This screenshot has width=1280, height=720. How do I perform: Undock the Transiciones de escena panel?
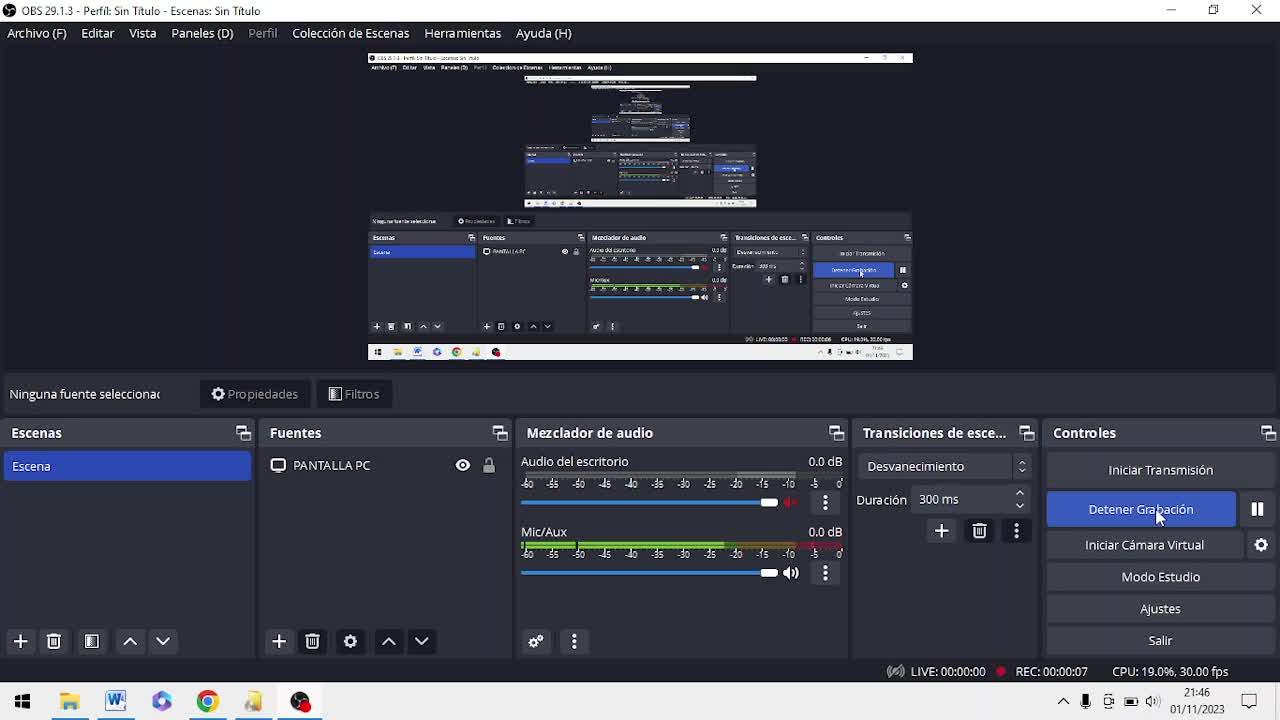coord(1026,433)
